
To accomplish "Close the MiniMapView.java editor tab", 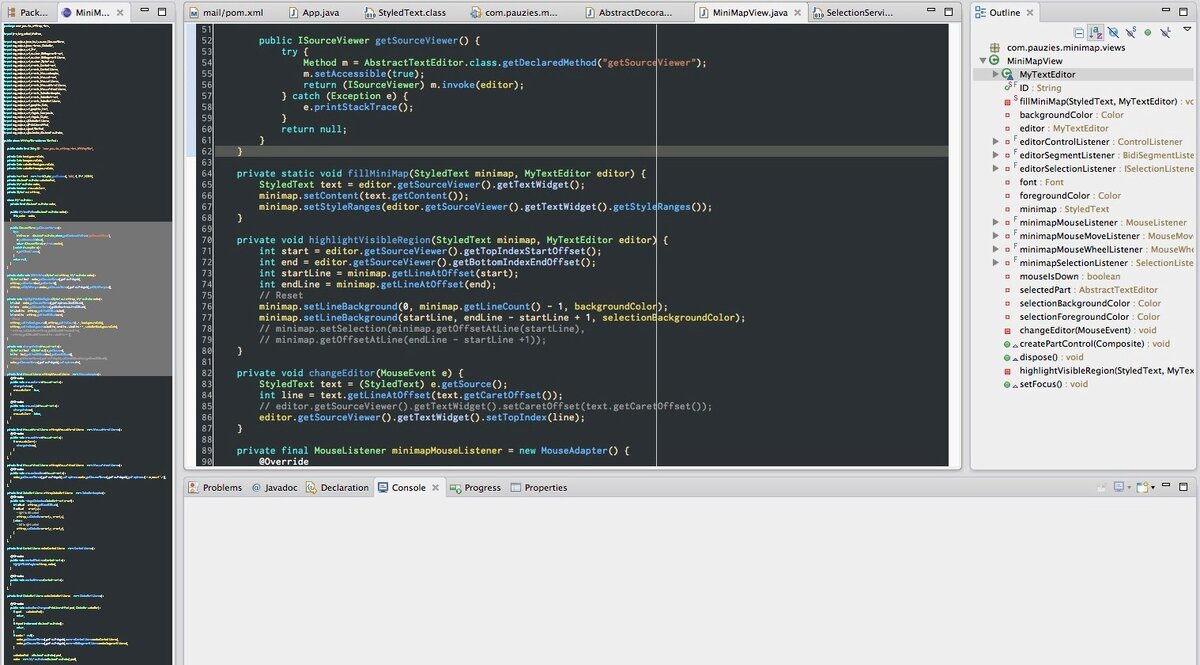I will pyautogui.click(x=798, y=13).
